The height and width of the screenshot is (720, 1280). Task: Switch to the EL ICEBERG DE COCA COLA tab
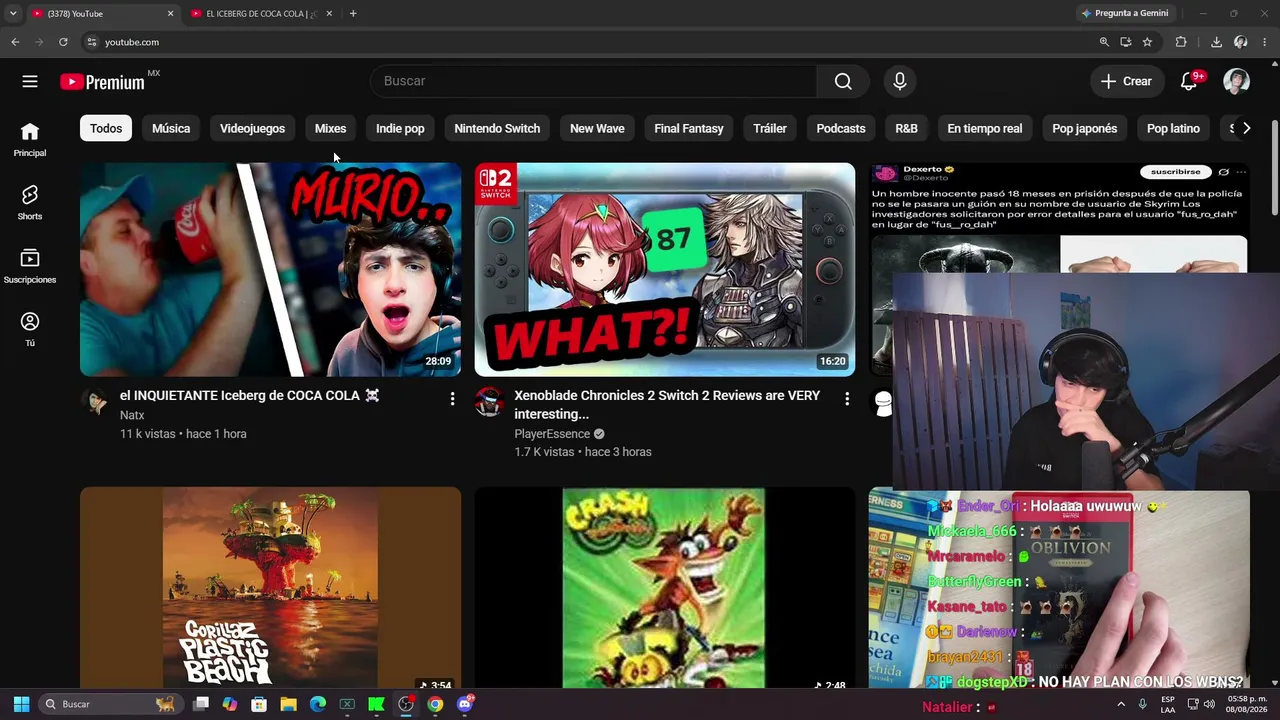pyautogui.click(x=261, y=13)
